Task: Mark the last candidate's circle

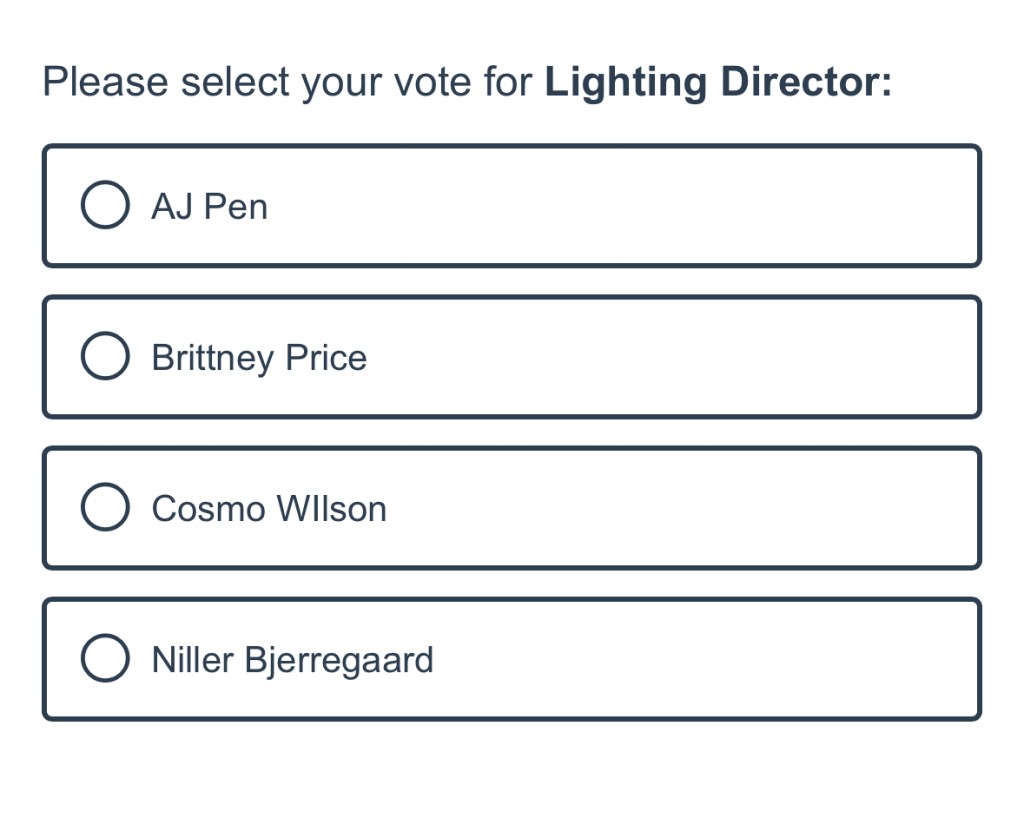Action: [105, 658]
